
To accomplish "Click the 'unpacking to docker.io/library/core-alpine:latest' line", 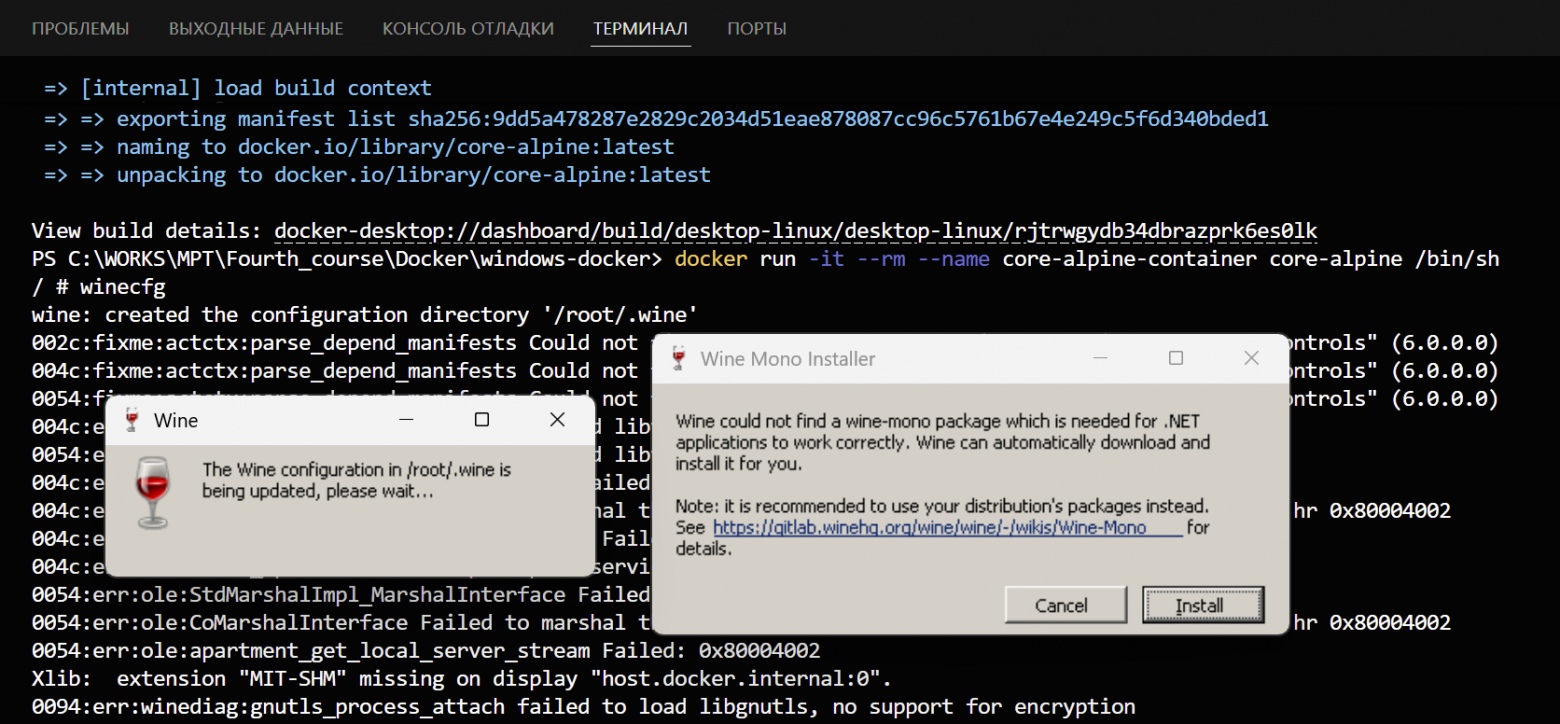I will [x=377, y=175].
